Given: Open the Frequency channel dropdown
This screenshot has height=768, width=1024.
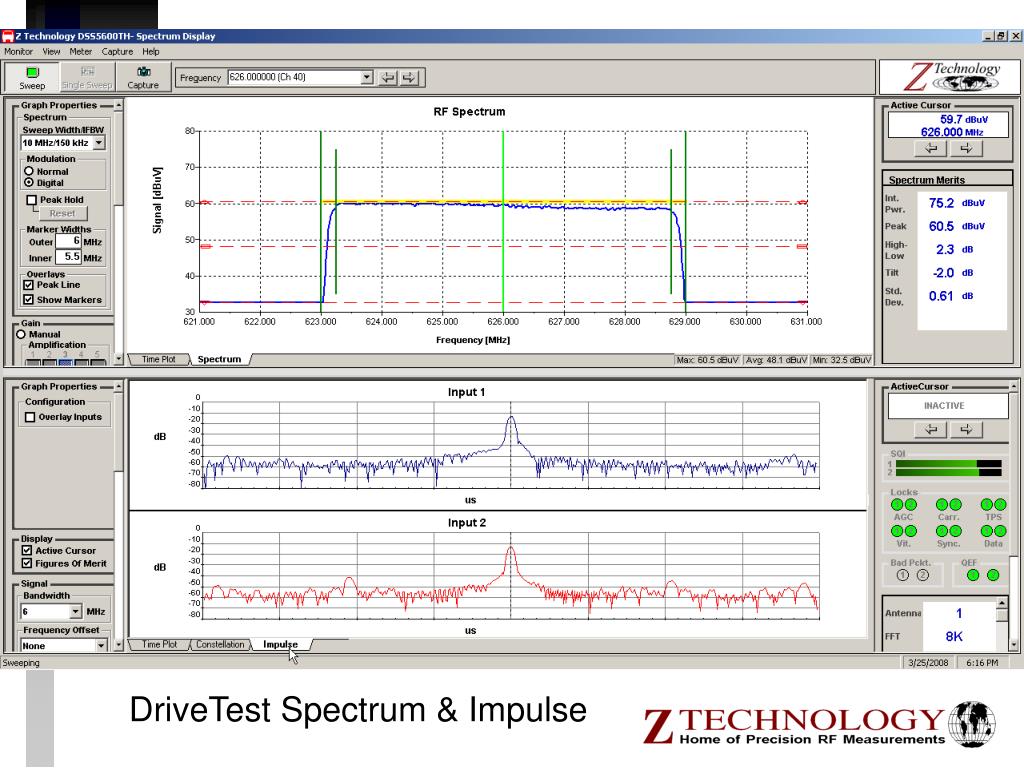Looking at the screenshot, I should (x=366, y=77).
